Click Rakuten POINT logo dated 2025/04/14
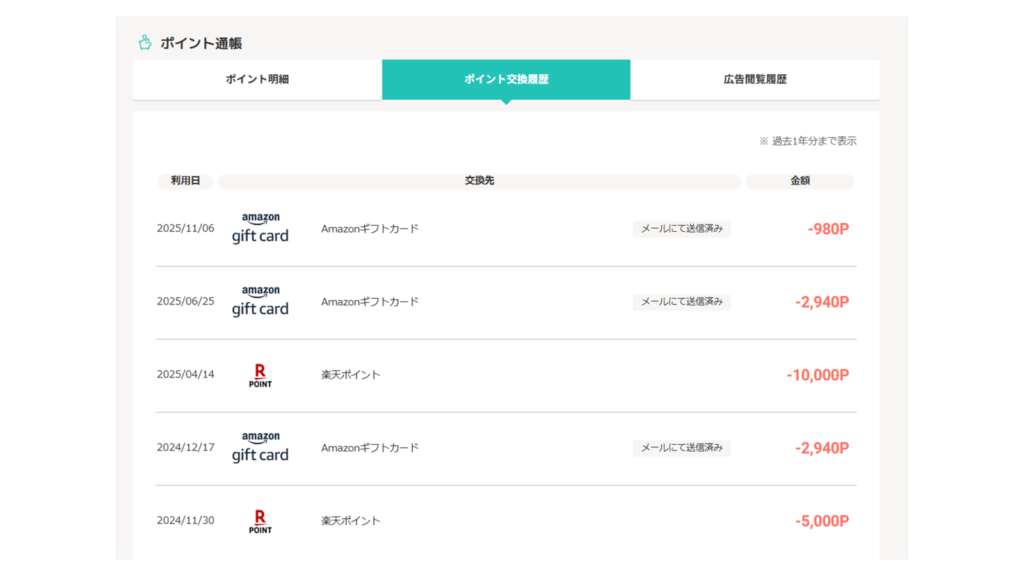This screenshot has height=576, width=1024. (x=260, y=375)
